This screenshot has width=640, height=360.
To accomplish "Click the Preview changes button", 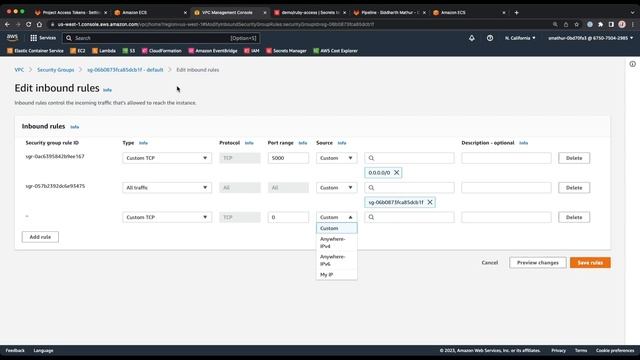I will click(538, 262).
